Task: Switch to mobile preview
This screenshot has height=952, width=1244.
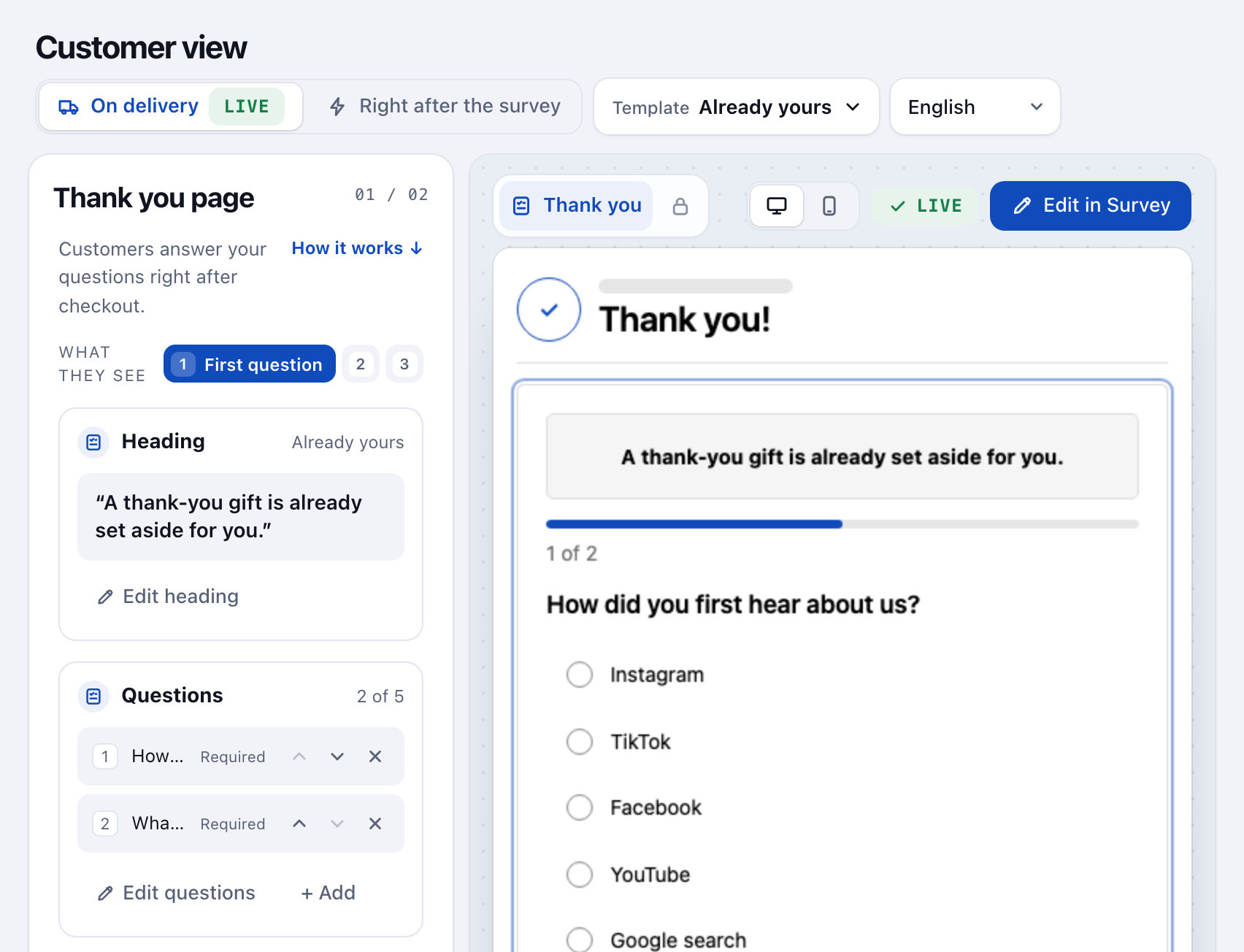Action: (x=829, y=206)
